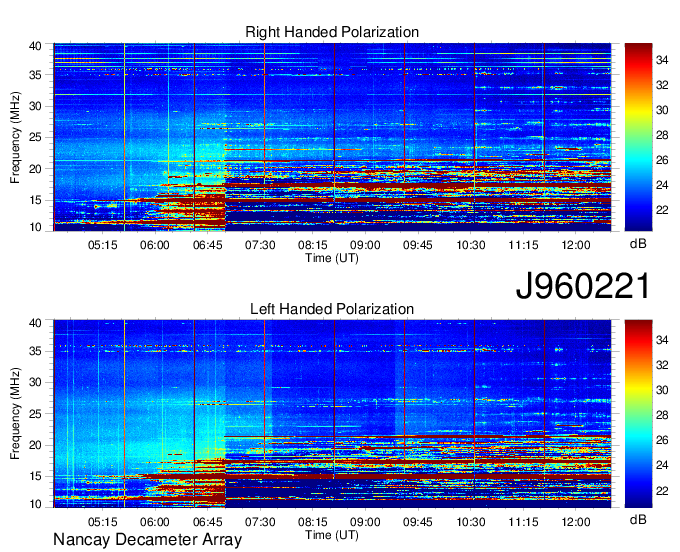
Task: Click inside the Left Handed Polarization spectrogram
Action: [332, 413]
